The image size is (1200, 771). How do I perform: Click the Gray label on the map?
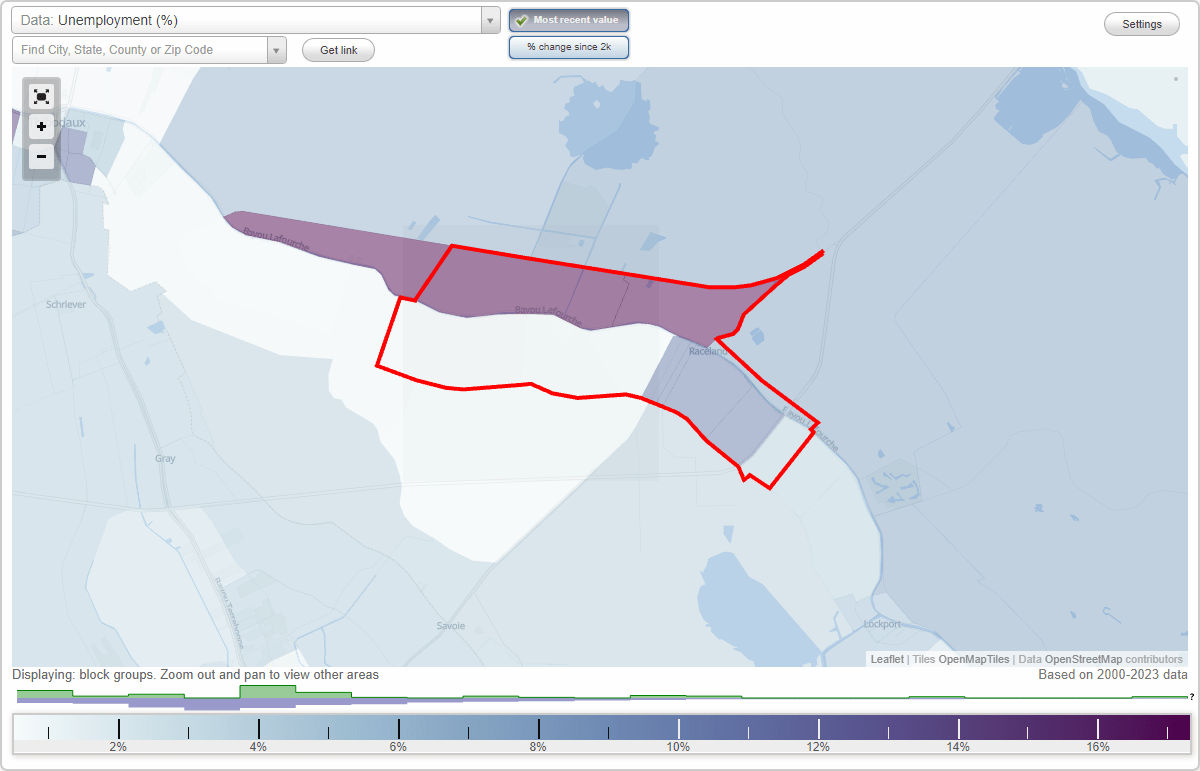click(x=165, y=459)
